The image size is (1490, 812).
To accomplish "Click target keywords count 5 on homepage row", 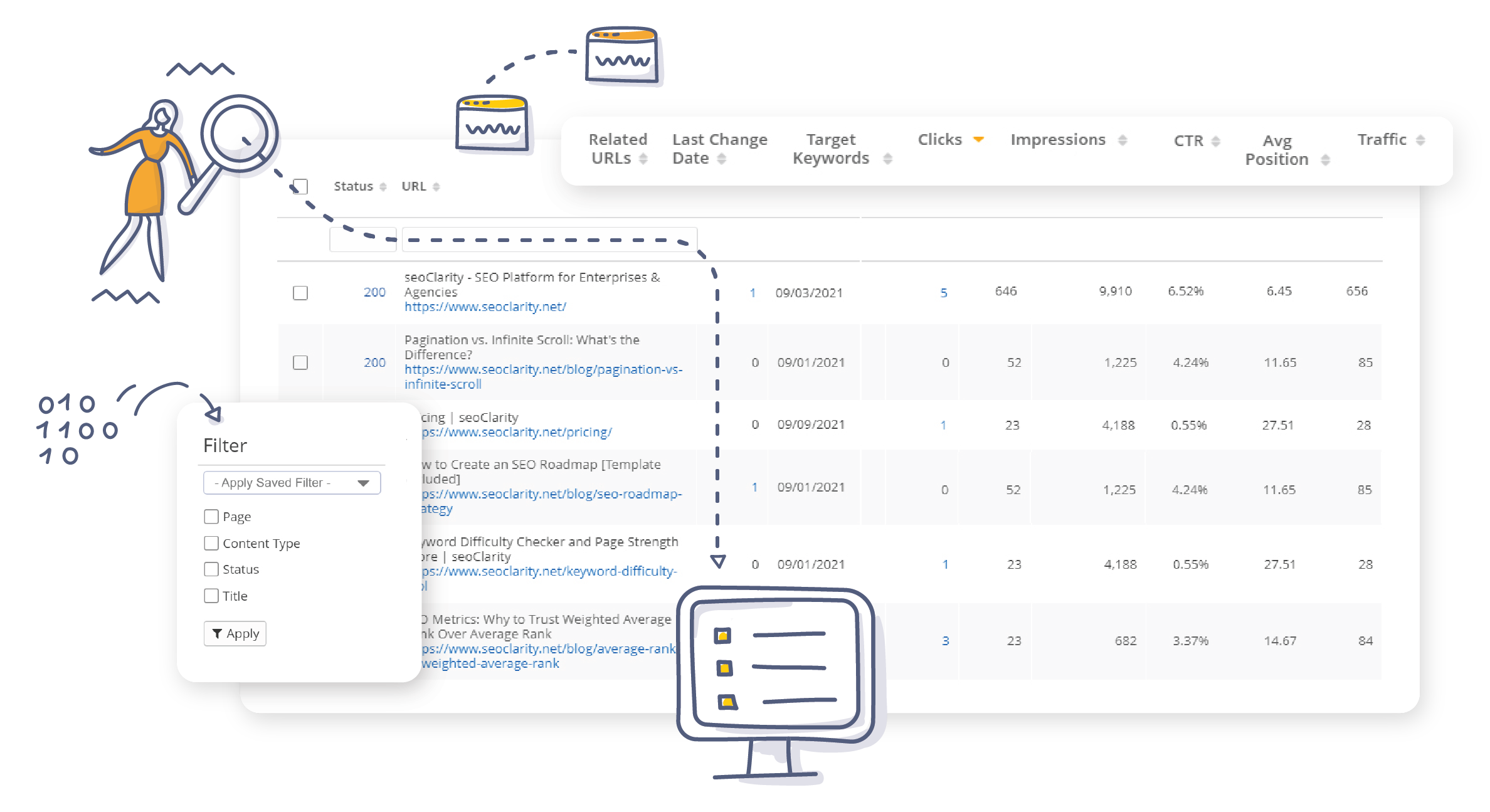I will coord(944,293).
